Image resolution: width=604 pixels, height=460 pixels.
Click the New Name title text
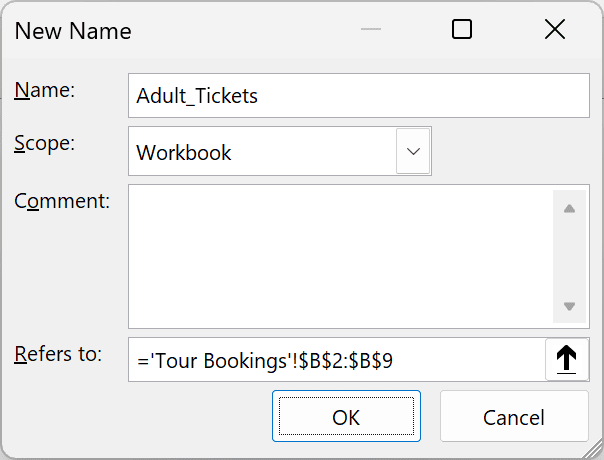[73, 31]
